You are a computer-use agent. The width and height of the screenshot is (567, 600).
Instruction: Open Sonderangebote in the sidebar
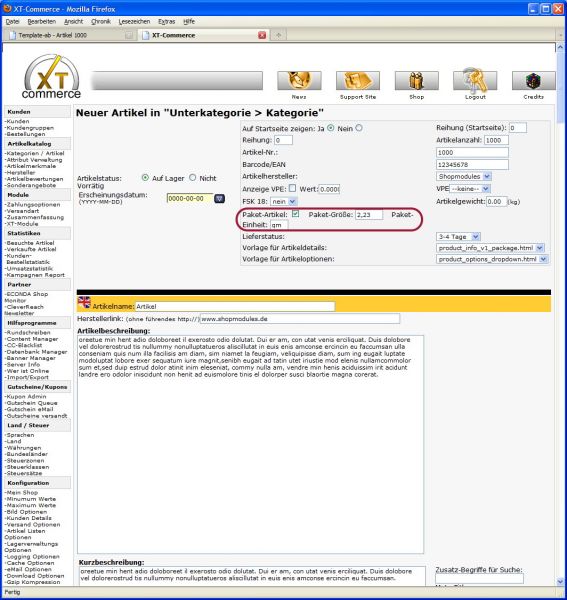point(30,185)
